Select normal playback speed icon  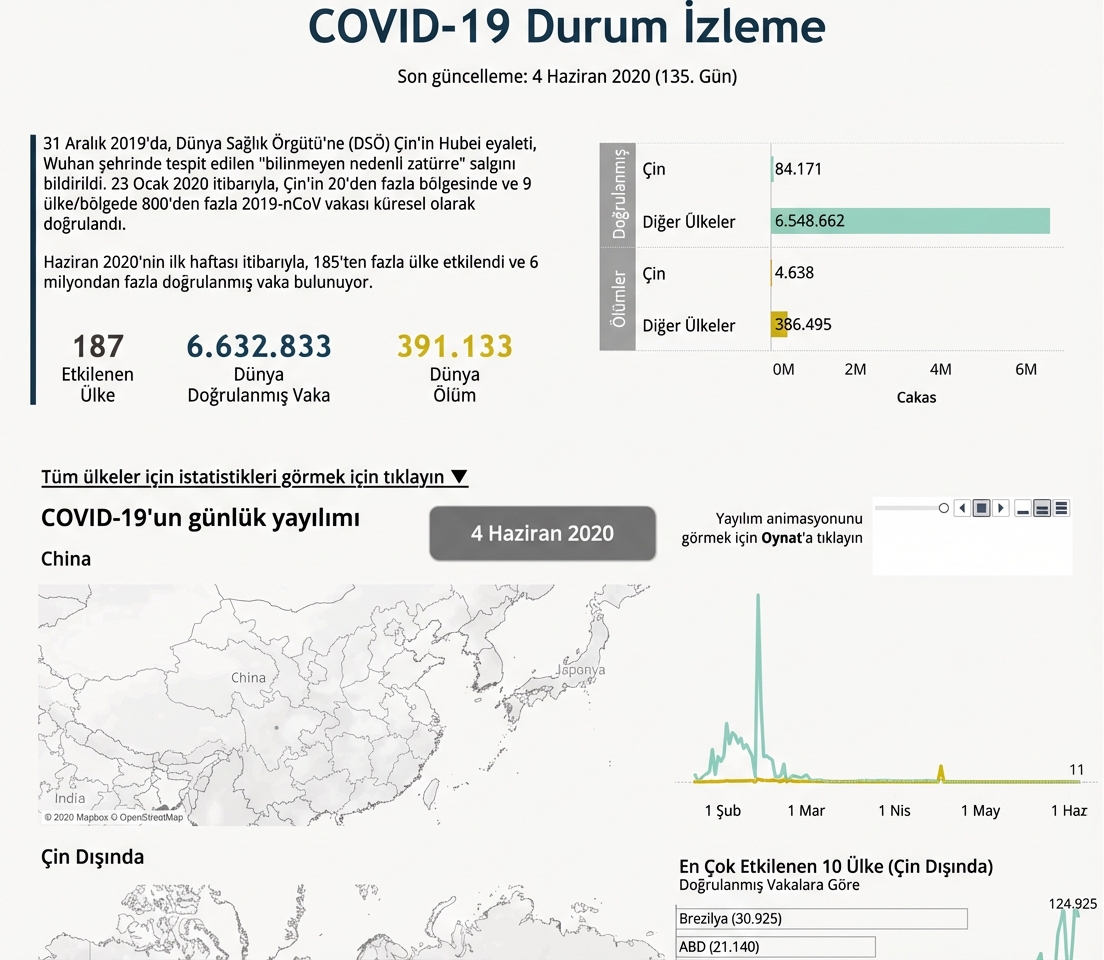[1042, 508]
